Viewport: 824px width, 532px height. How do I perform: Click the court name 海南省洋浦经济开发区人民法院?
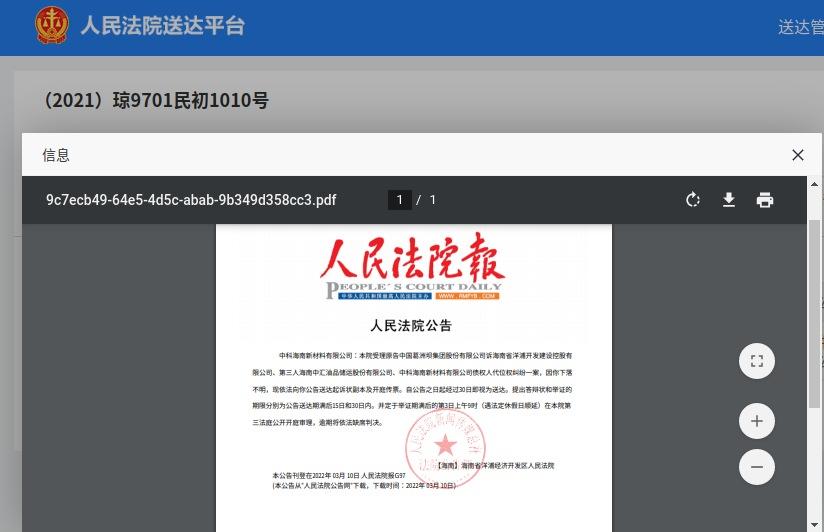[507, 466]
